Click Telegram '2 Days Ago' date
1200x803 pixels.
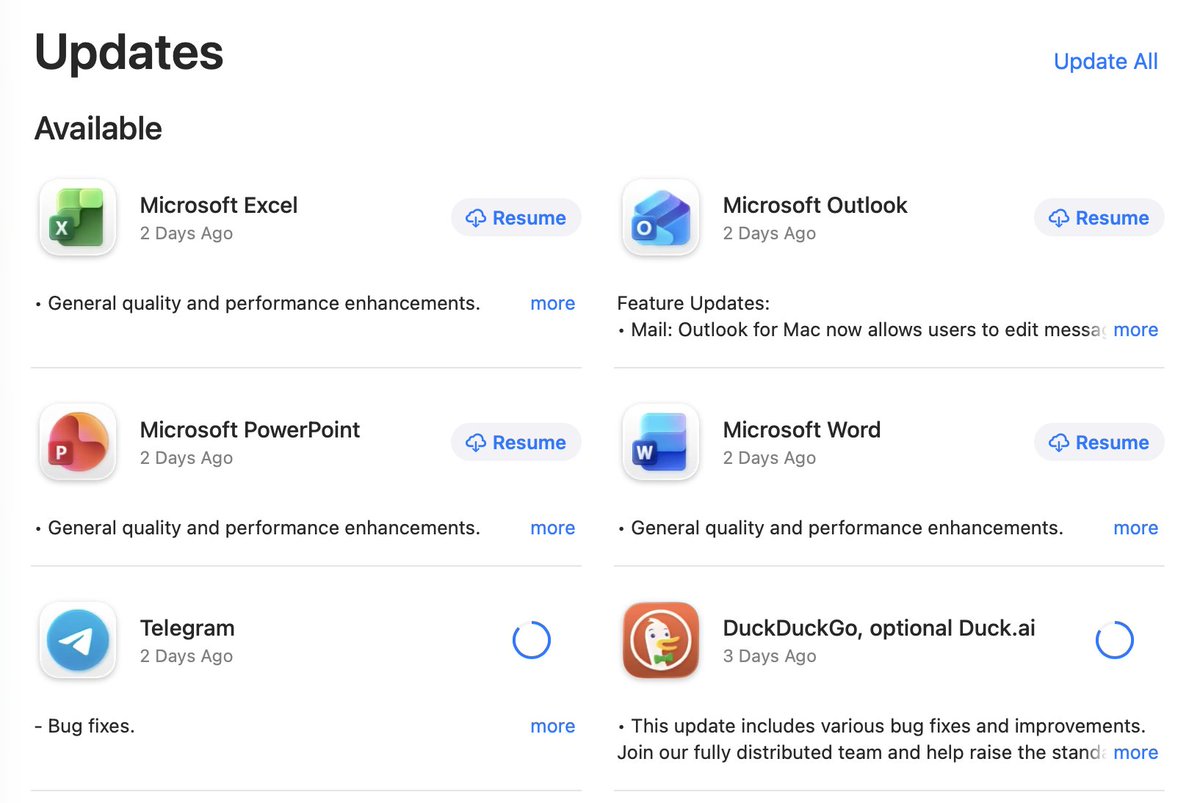[186, 656]
